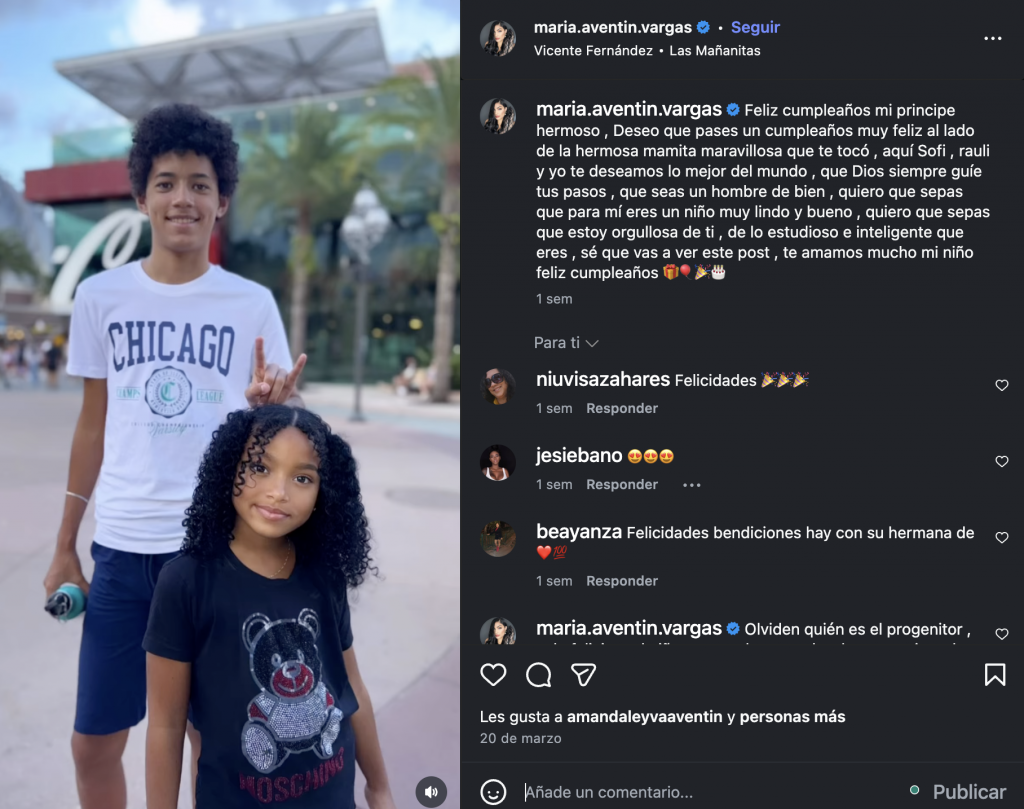Reply to beayanza comment
This screenshot has width=1024, height=809.
click(x=622, y=581)
